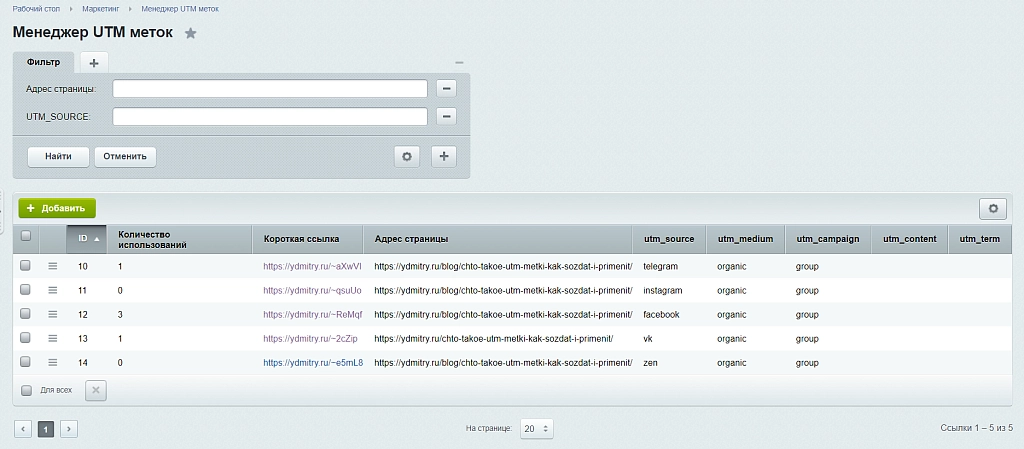Collapse the filter panel with minus icon
1024x449 pixels.
pyautogui.click(x=459, y=63)
